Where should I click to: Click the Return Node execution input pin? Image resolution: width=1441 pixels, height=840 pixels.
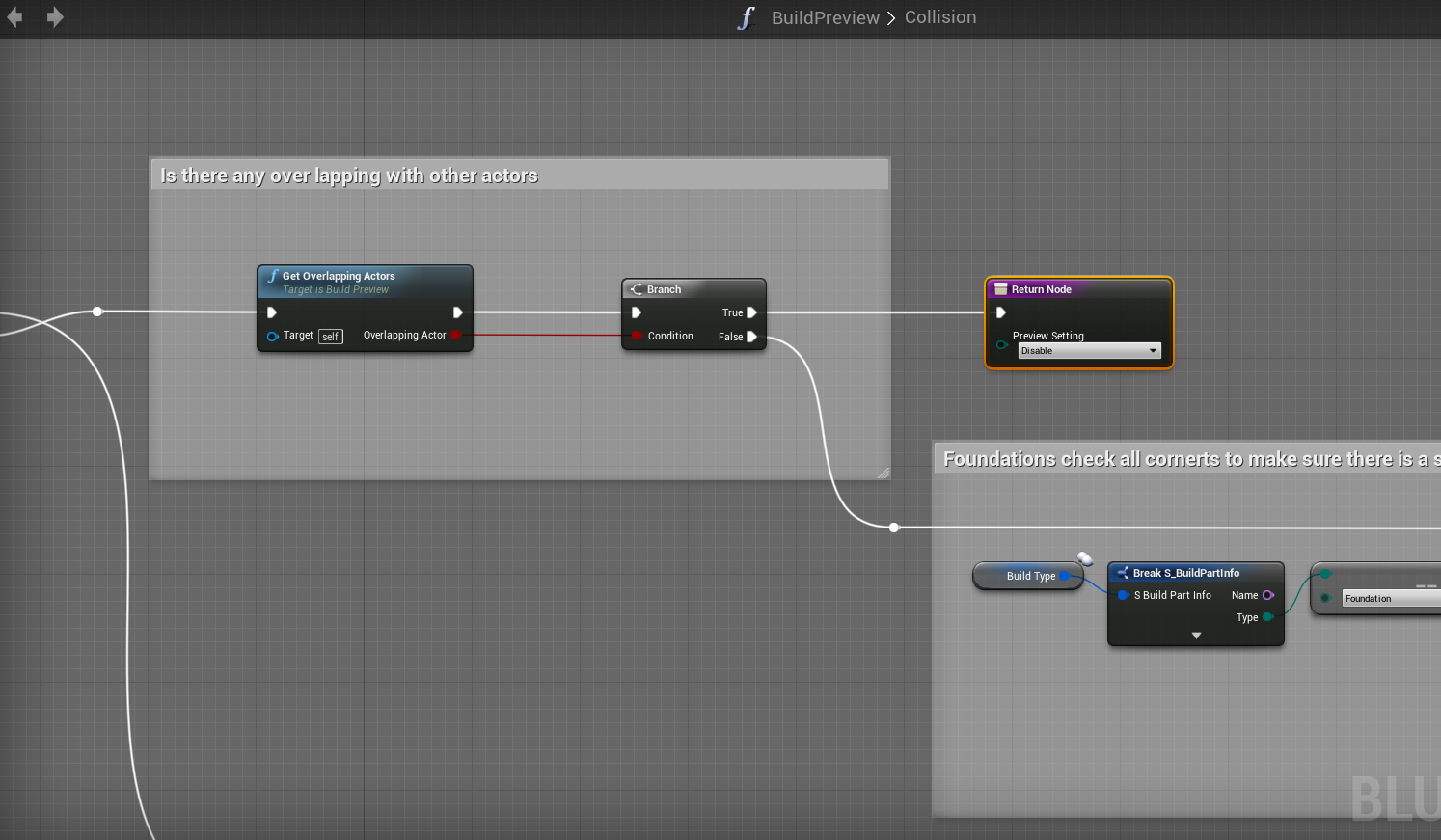pos(1000,312)
